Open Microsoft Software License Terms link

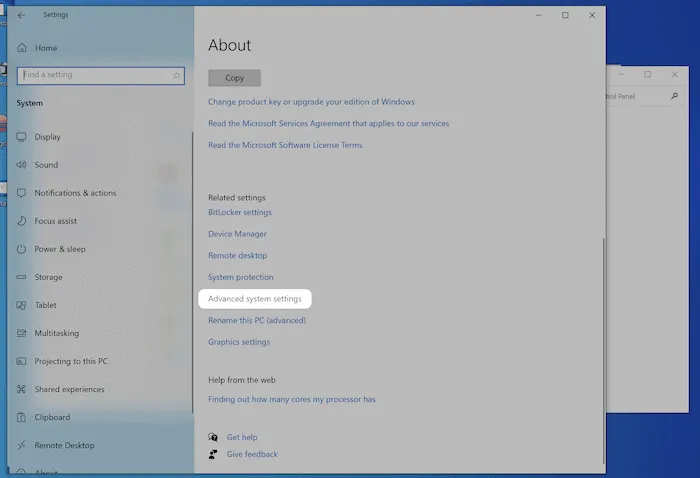coord(285,145)
